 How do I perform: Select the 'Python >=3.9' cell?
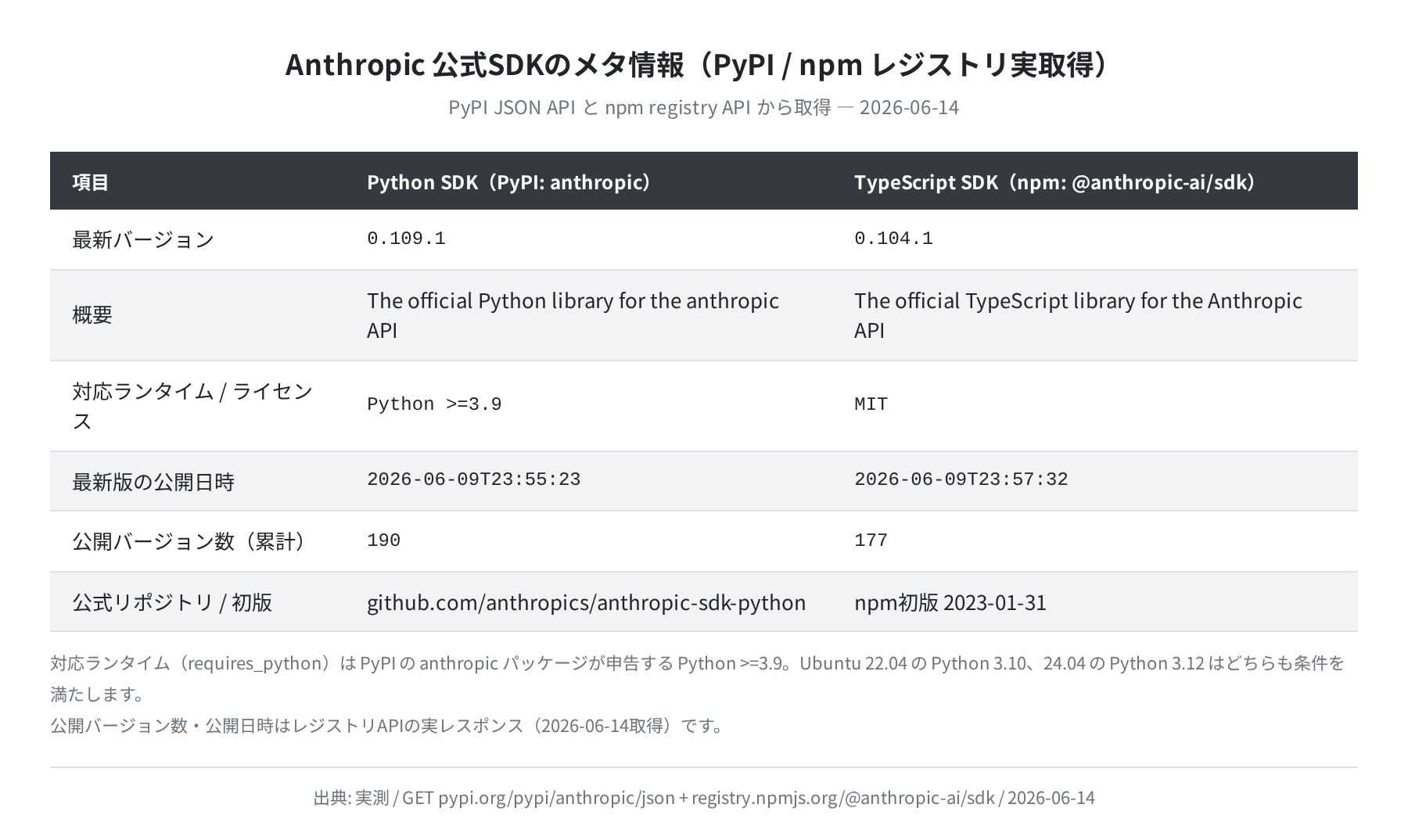pyautogui.click(x=434, y=404)
